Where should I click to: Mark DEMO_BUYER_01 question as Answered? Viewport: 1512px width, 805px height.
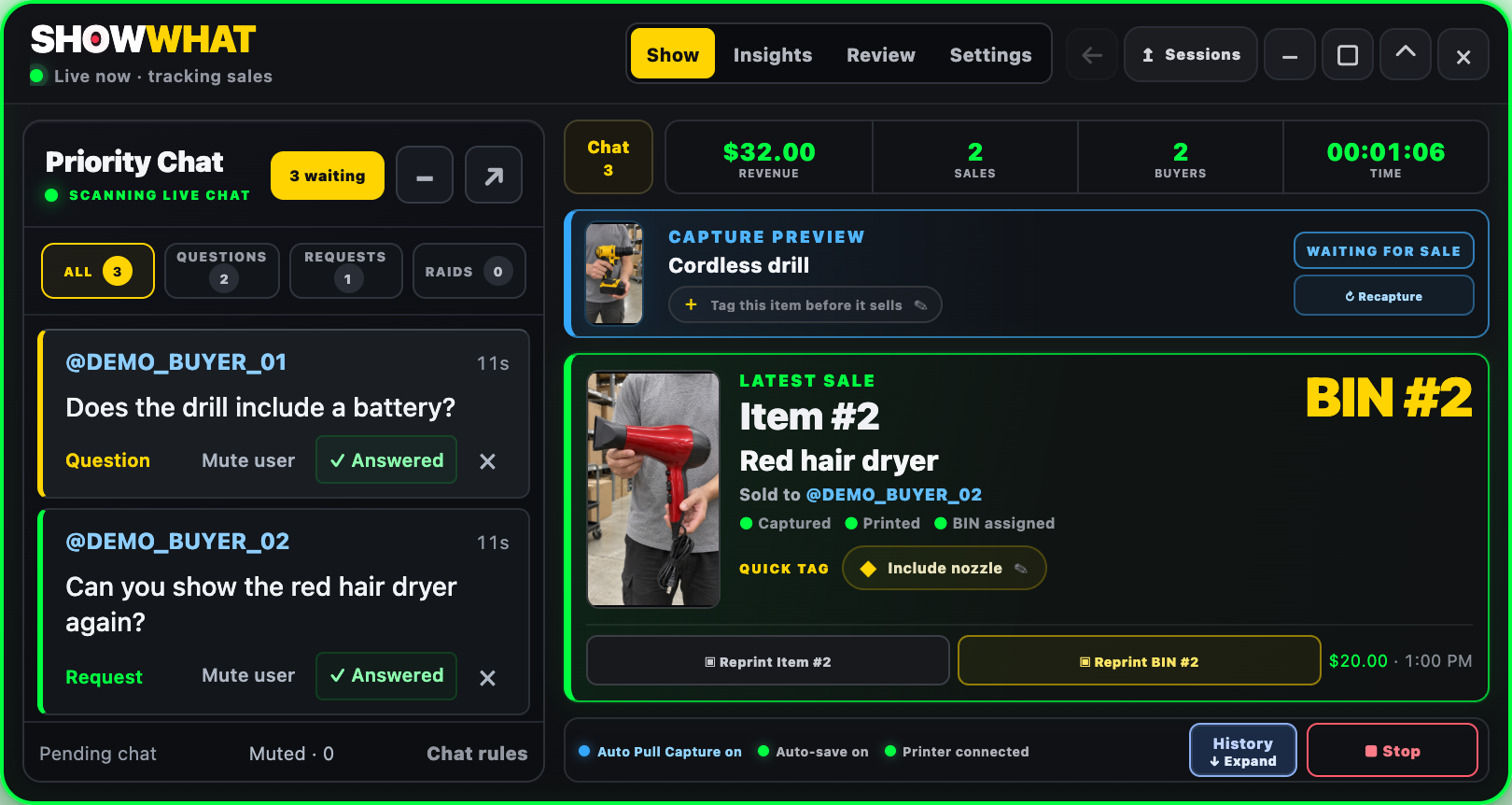coord(386,460)
